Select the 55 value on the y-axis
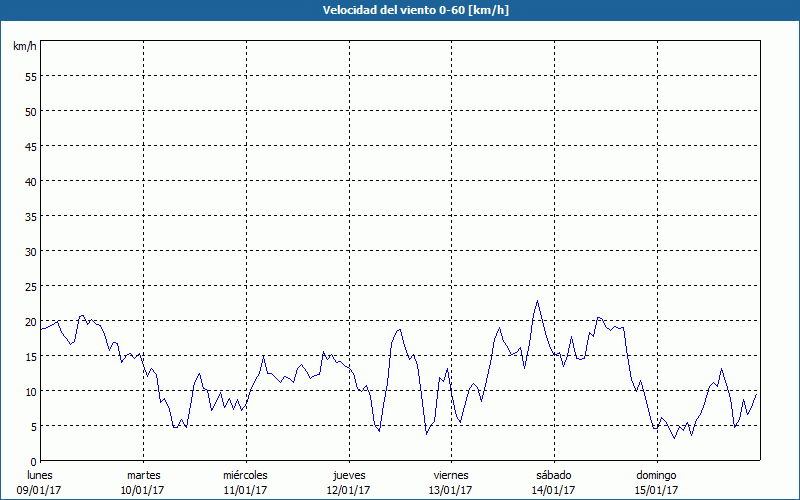Screen dimensions: 800x500 30,76
